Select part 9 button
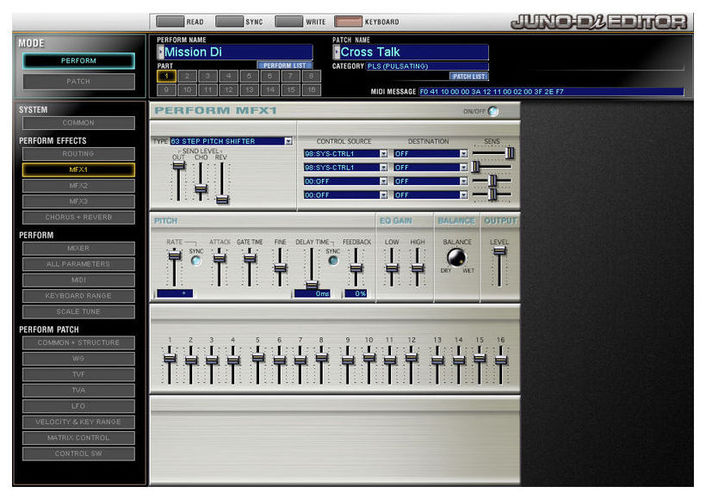Screen dimensions: 706x499 tap(166, 90)
